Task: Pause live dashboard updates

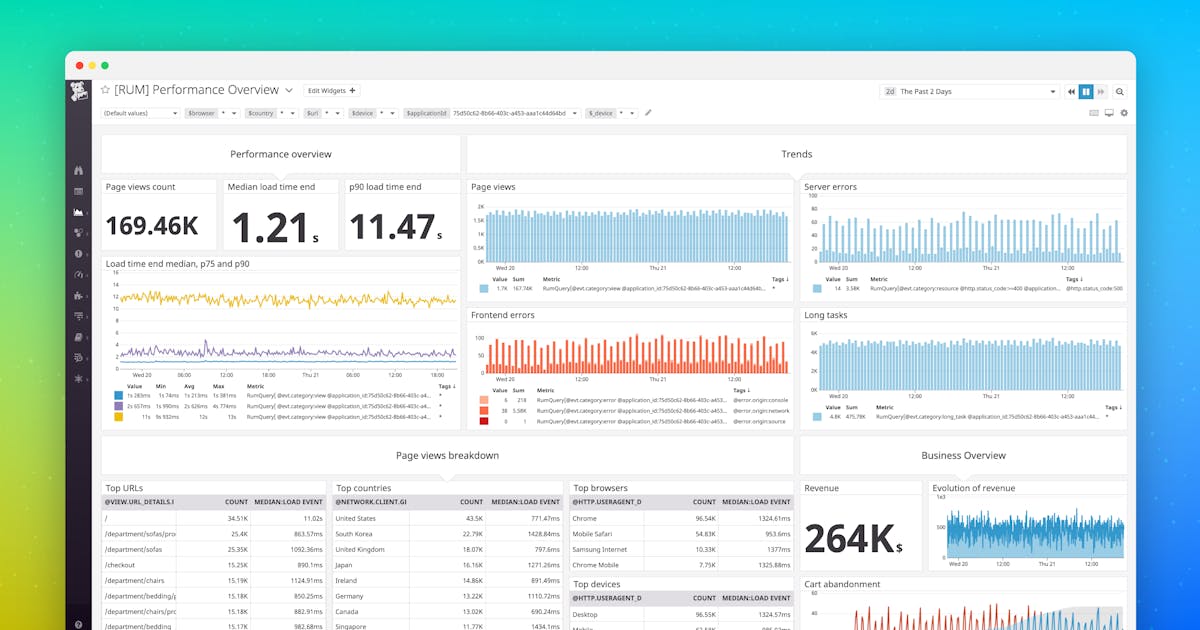Action: 1086,91
